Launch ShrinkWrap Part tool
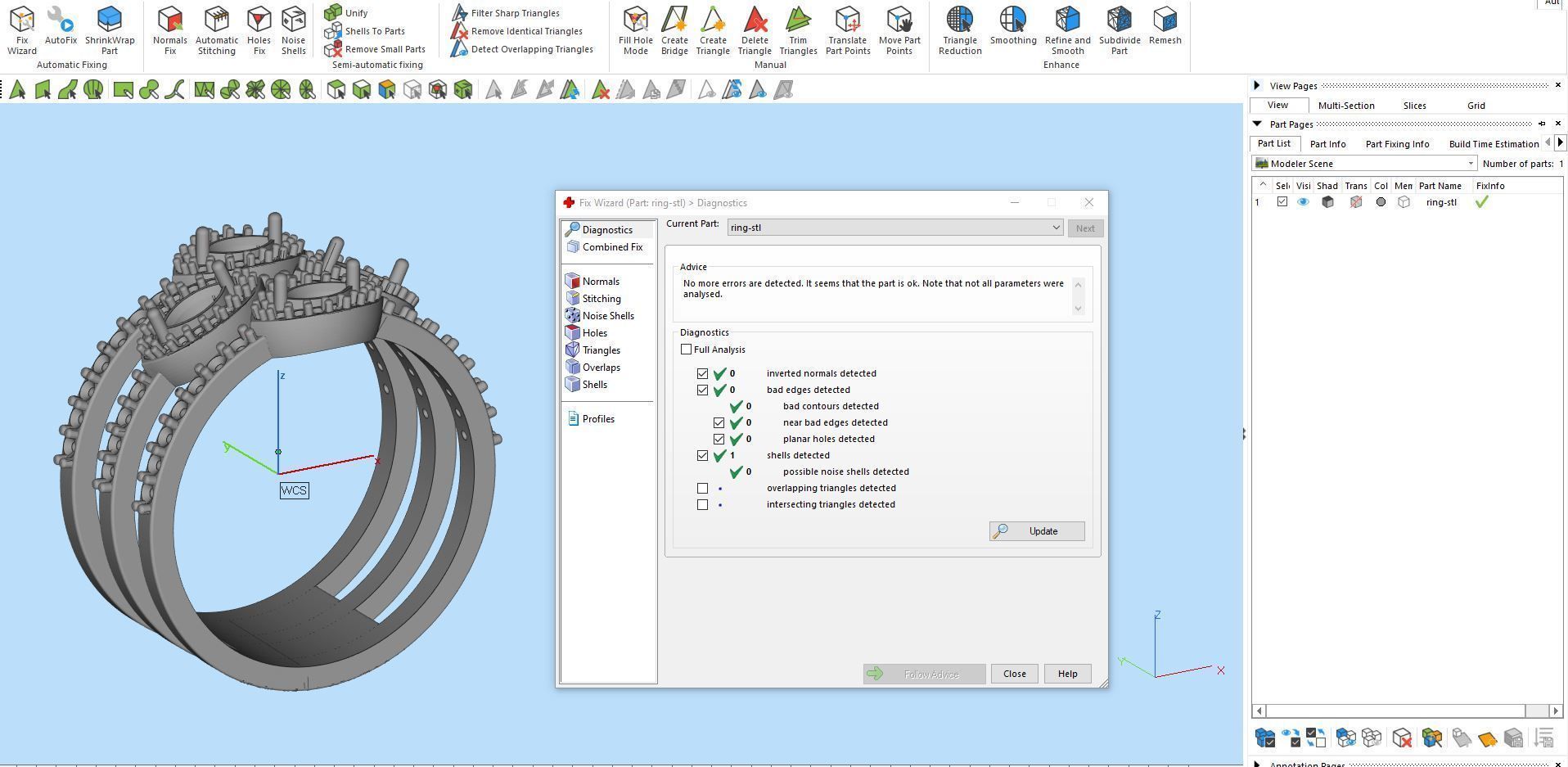Image resolution: width=1568 pixels, height=767 pixels. [110, 31]
